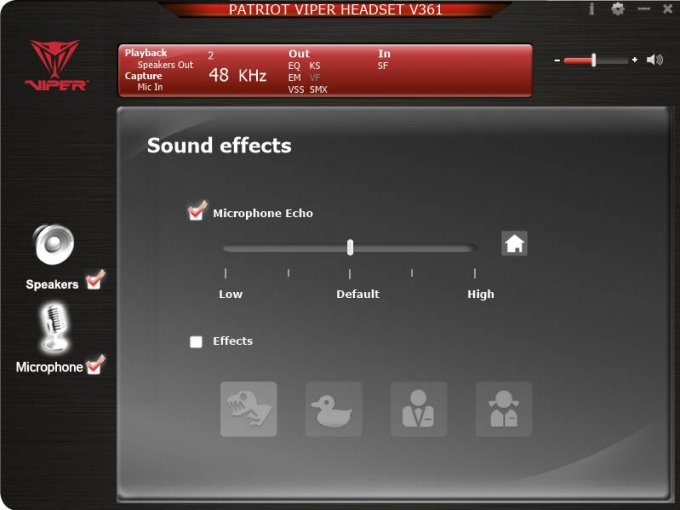
Task: Select the dinosaur monster voice effect
Action: [248, 409]
